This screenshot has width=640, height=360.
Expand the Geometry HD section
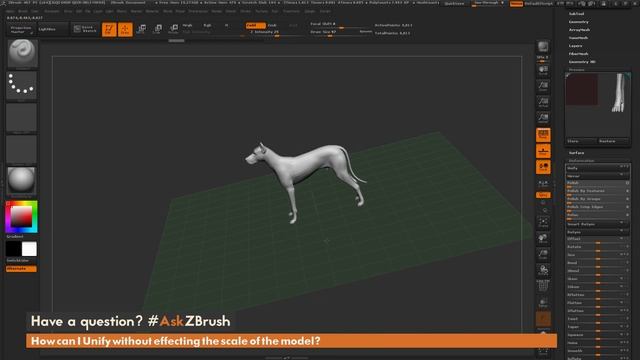point(582,62)
